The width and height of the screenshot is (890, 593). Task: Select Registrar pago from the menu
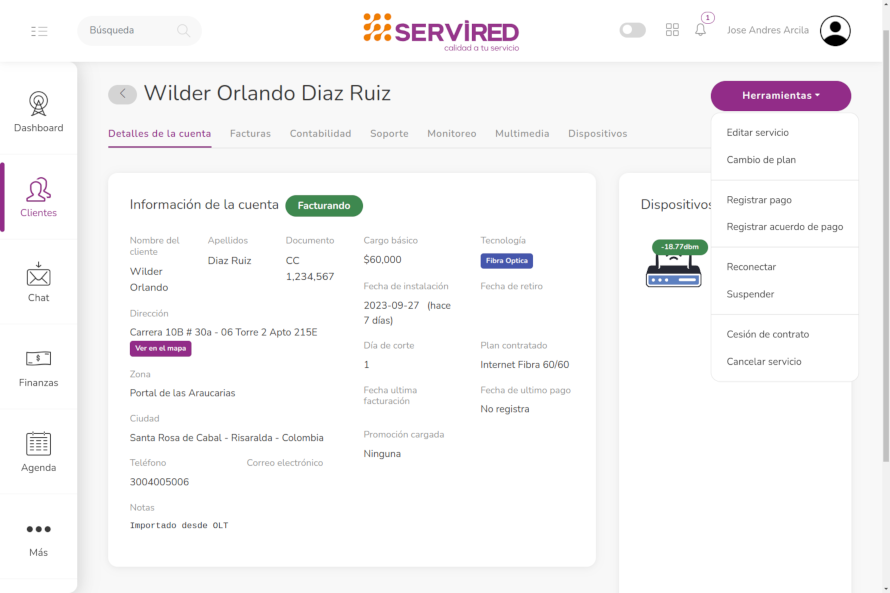pos(758,200)
